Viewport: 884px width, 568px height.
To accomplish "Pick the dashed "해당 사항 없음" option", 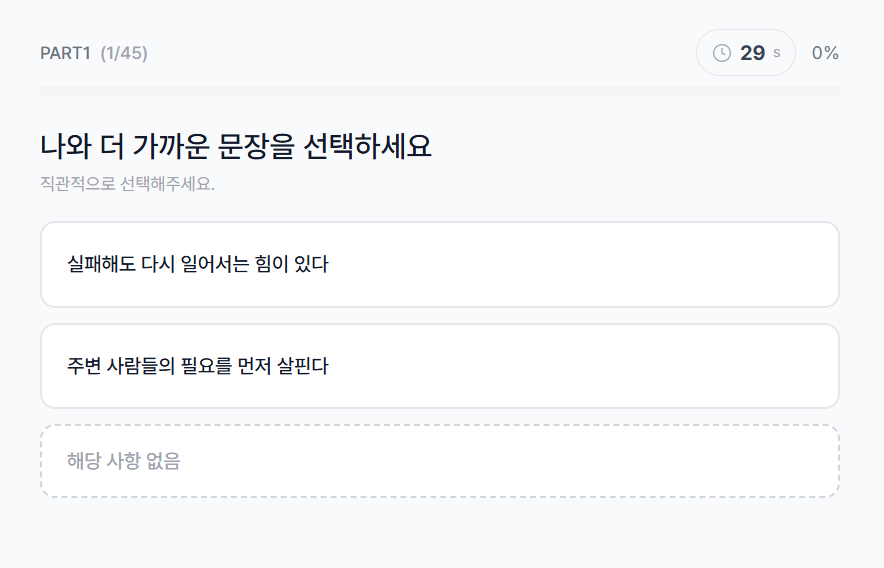I will point(439,461).
